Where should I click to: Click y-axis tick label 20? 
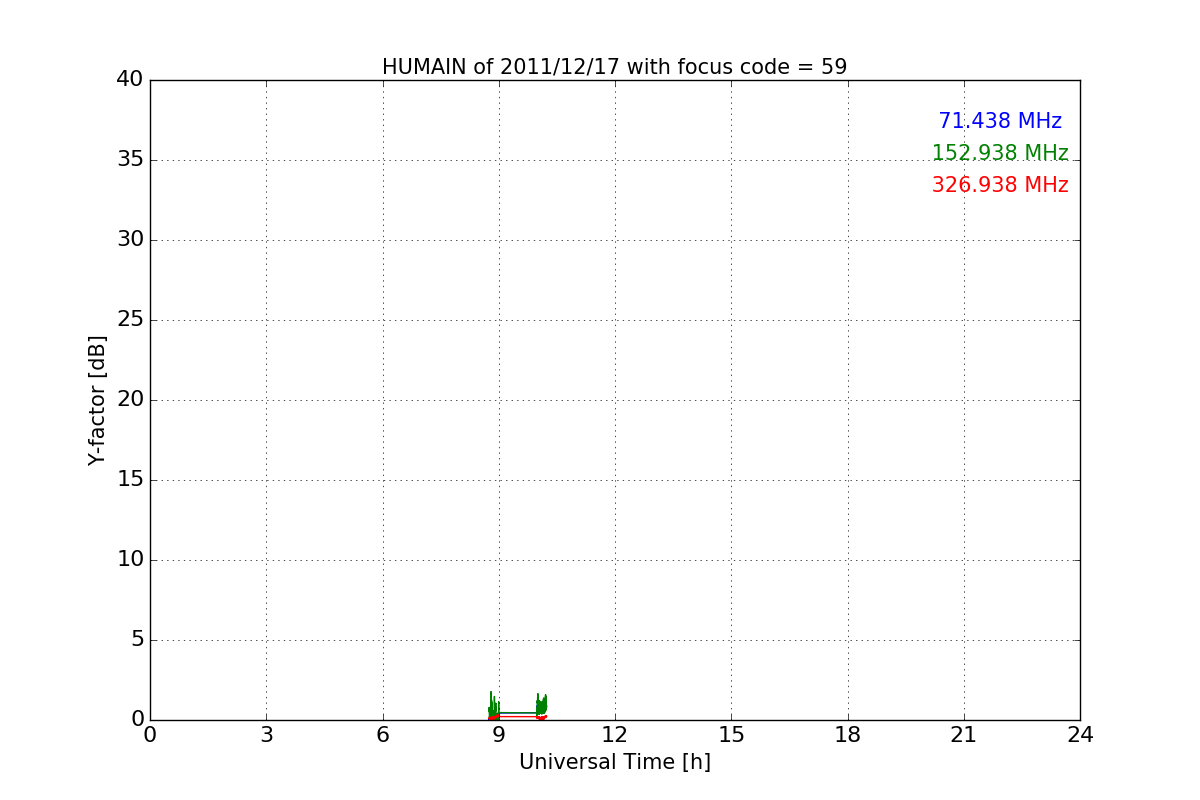point(130,399)
